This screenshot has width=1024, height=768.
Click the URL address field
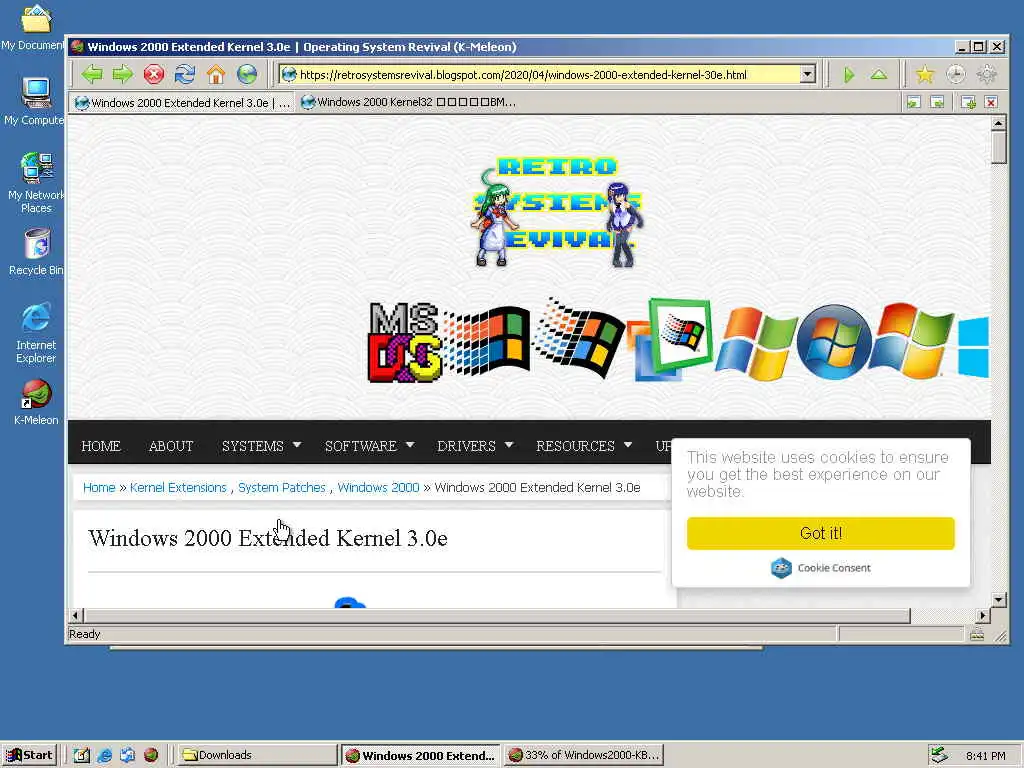(549, 74)
